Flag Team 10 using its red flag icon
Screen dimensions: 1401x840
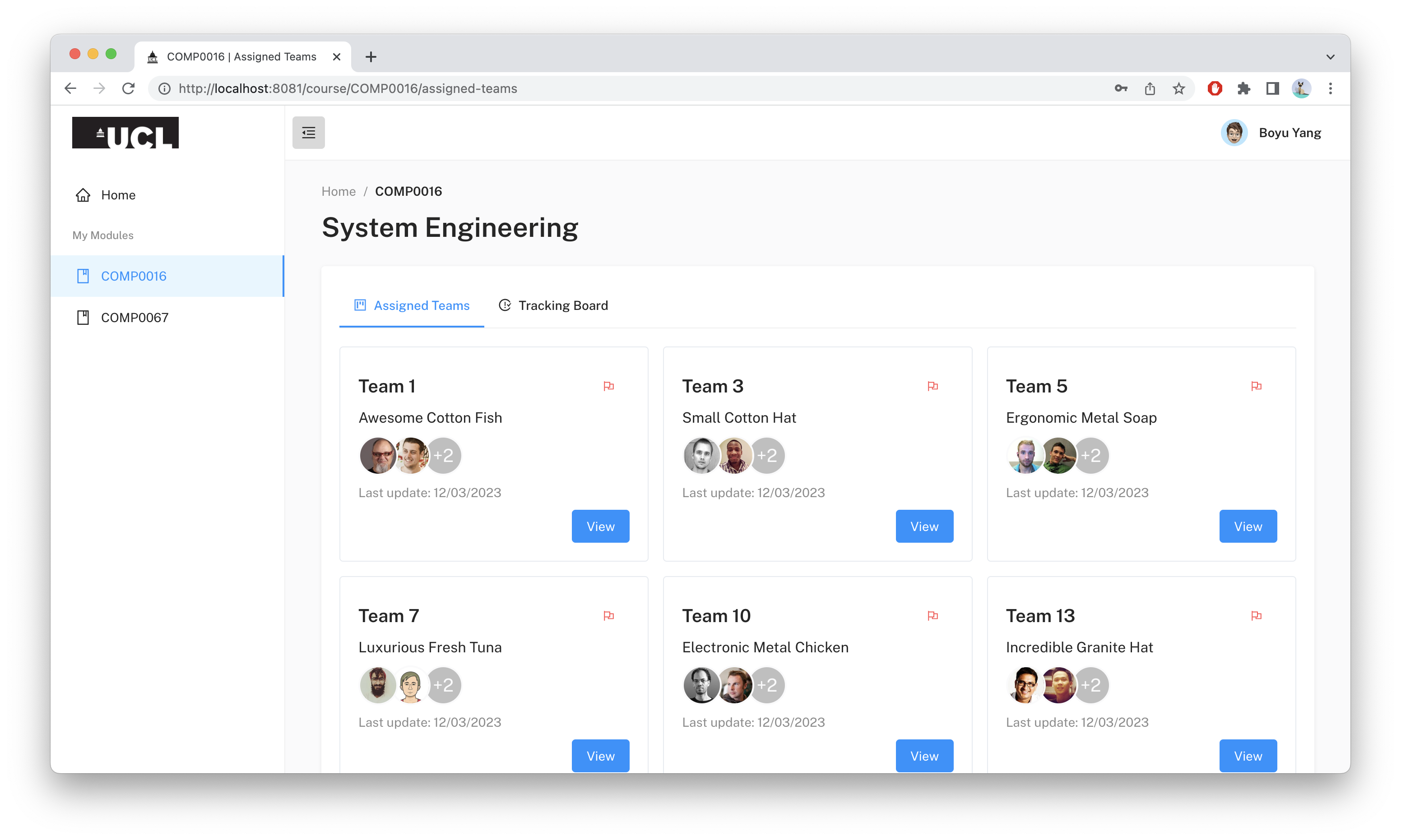tap(932, 616)
